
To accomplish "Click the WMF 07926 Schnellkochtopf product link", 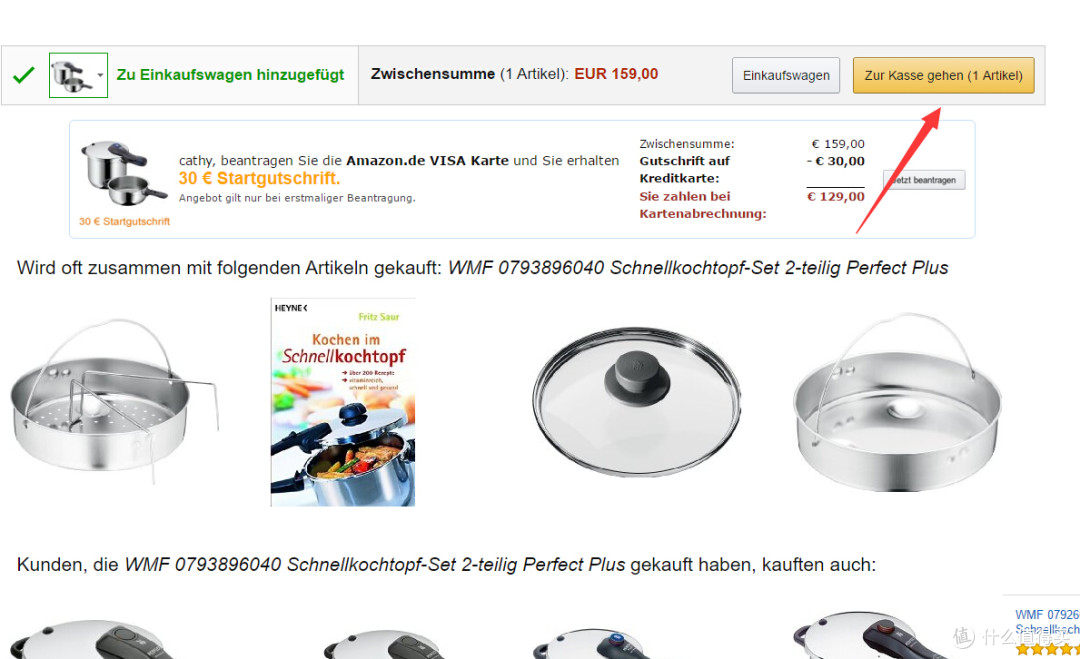I will tap(1047, 622).
